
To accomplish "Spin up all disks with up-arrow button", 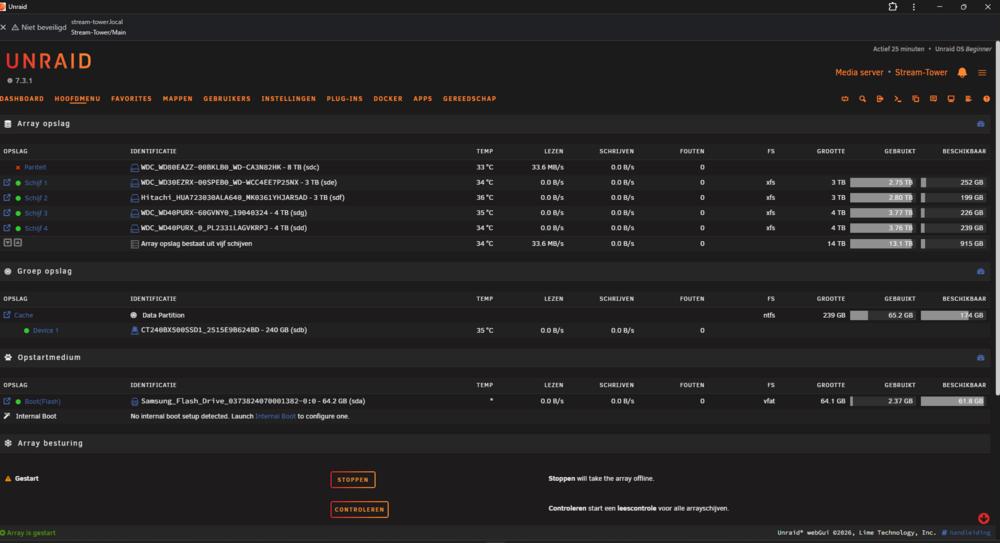I will coord(18,242).
